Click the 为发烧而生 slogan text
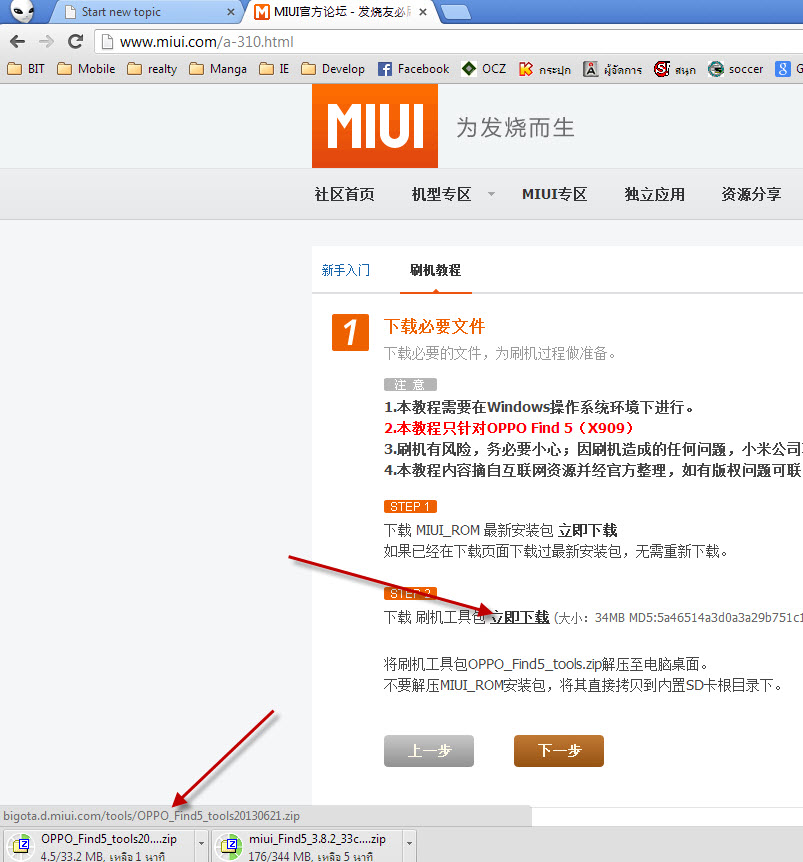Screen dimensions: 803x862 tap(515, 127)
